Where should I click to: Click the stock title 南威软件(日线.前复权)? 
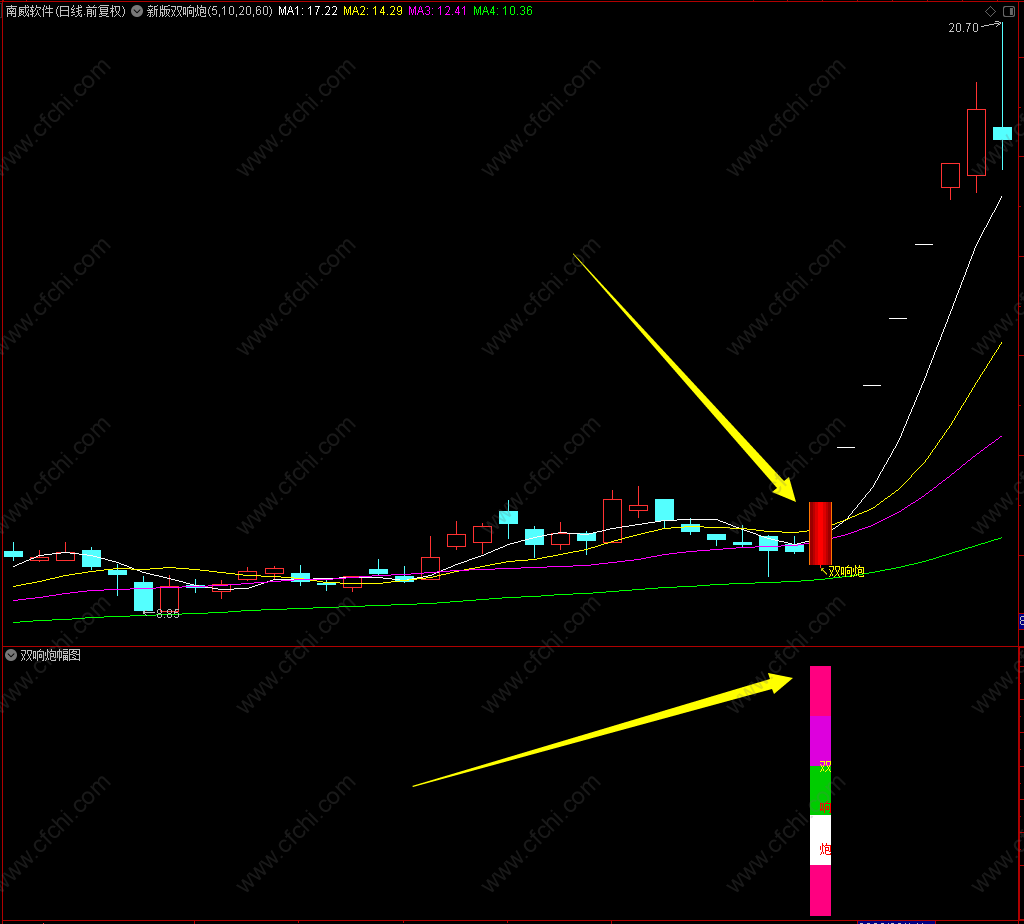coord(65,11)
